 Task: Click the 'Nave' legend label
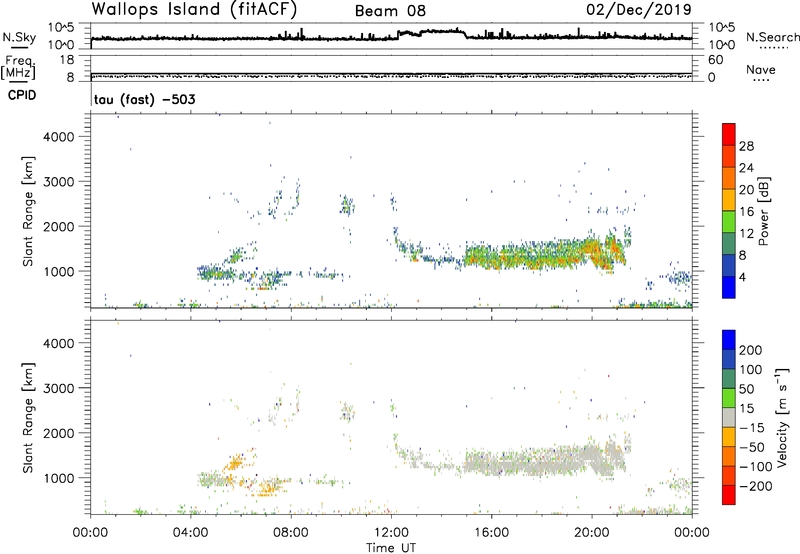click(761, 69)
